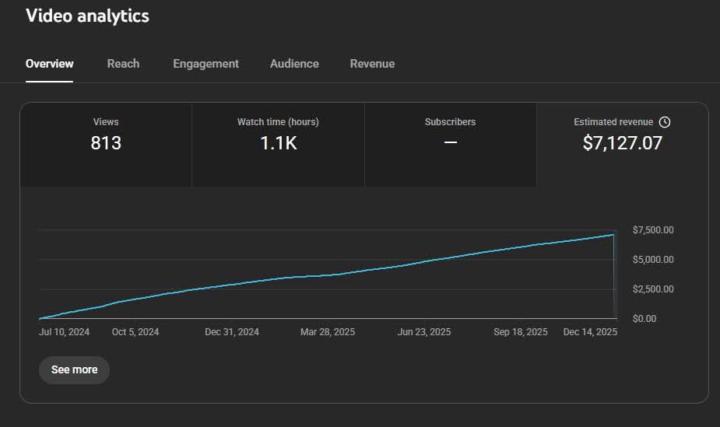Select the Views metric card
The height and width of the screenshot is (427, 720).
pyautogui.click(x=106, y=144)
